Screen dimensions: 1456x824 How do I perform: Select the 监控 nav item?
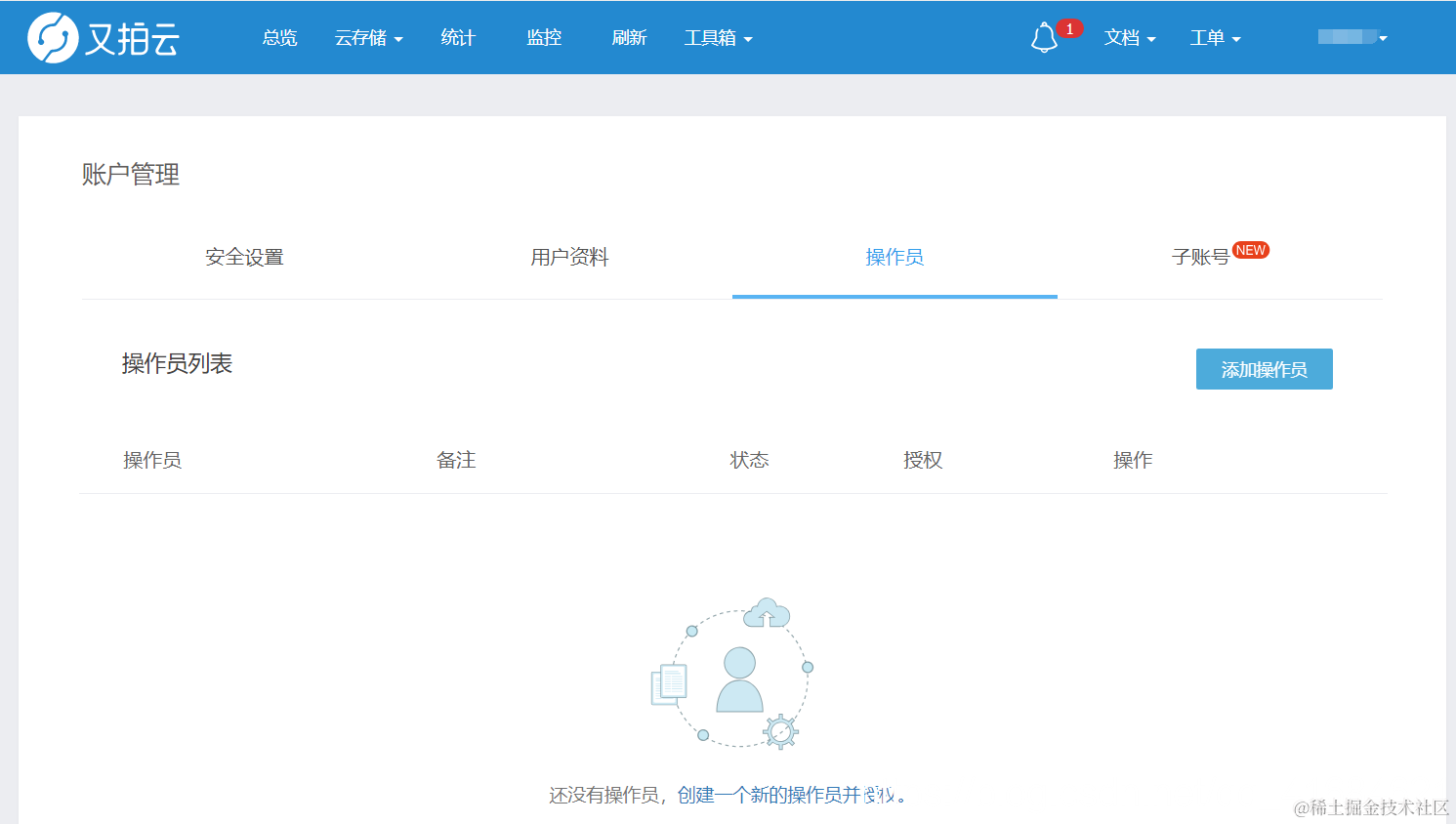click(543, 37)
